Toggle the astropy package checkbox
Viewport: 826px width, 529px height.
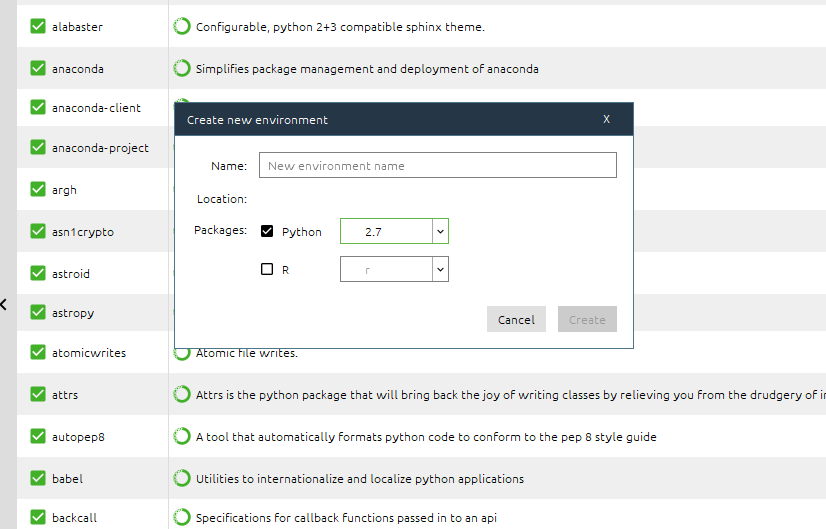click(38, 313)
